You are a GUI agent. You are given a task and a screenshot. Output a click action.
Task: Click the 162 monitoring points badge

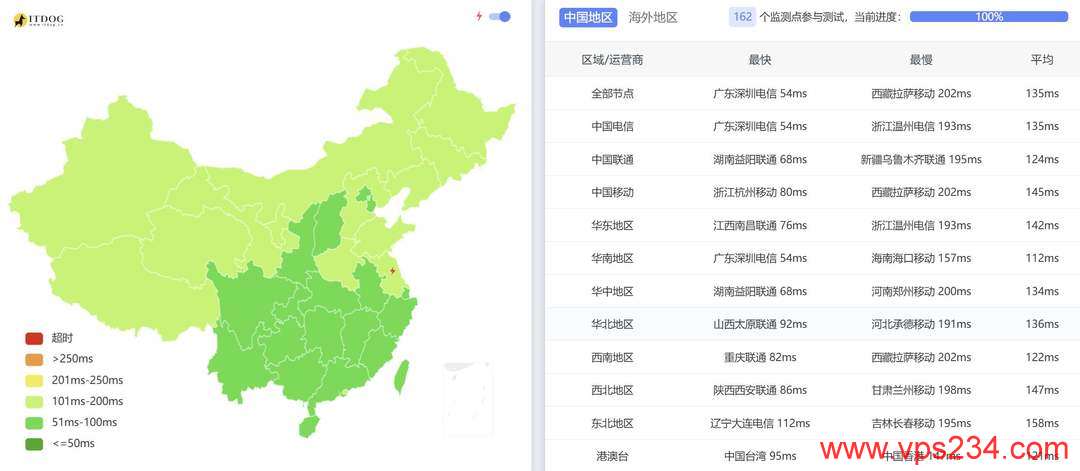742,17
